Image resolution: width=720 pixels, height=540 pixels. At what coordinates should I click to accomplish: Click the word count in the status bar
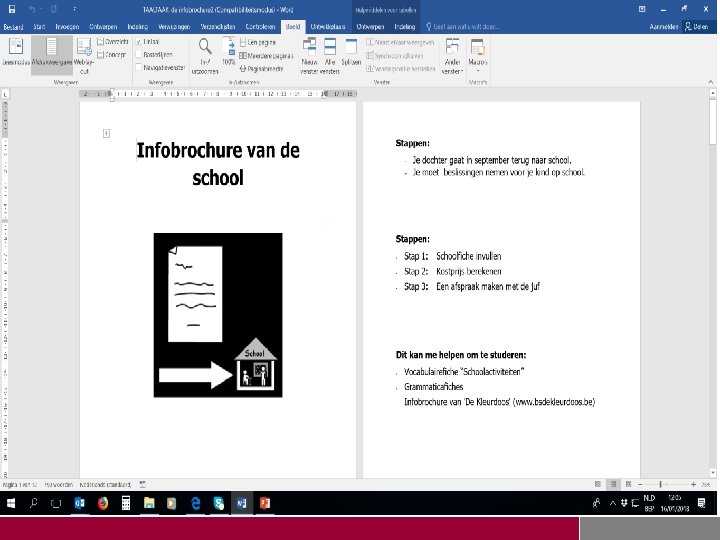point(58,484)
